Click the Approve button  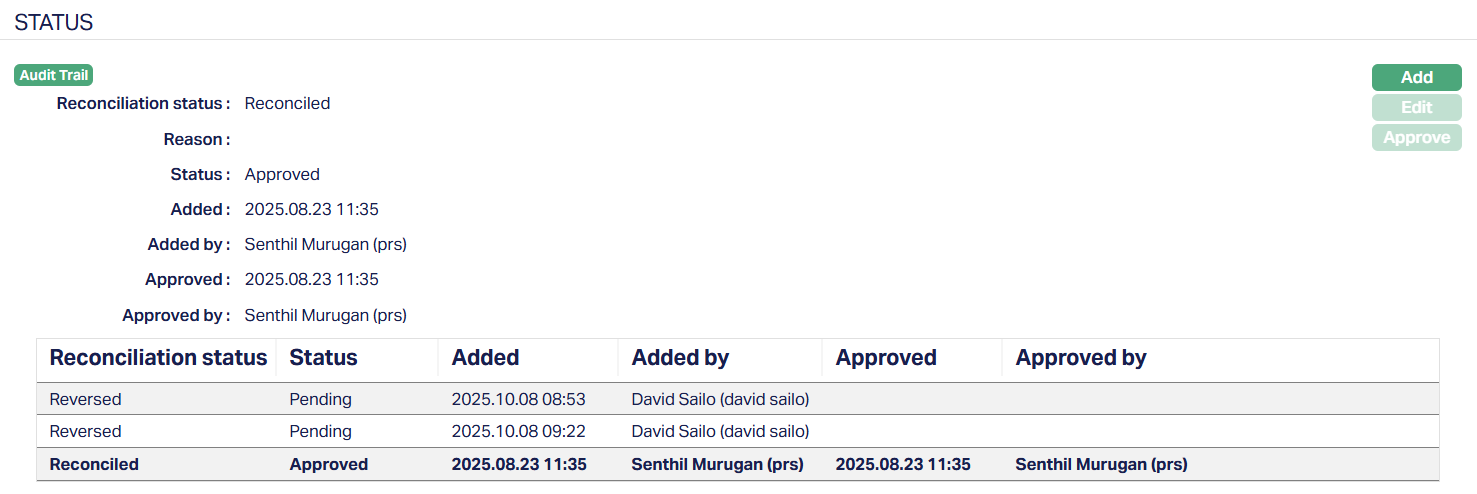[x=1416, y=138]
